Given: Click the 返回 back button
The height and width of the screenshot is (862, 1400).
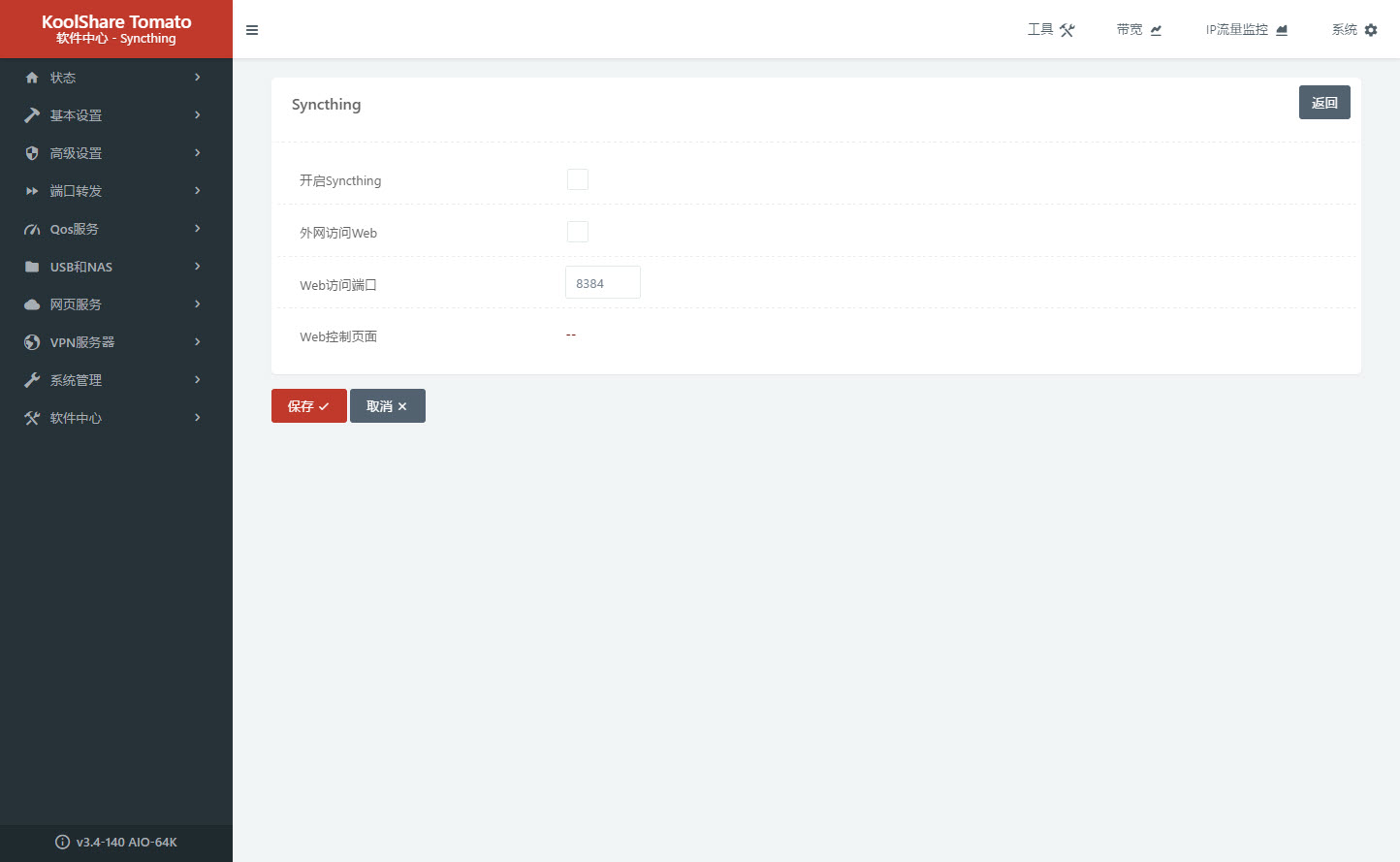Looking at the screenshot, I should pos(1324,103).
